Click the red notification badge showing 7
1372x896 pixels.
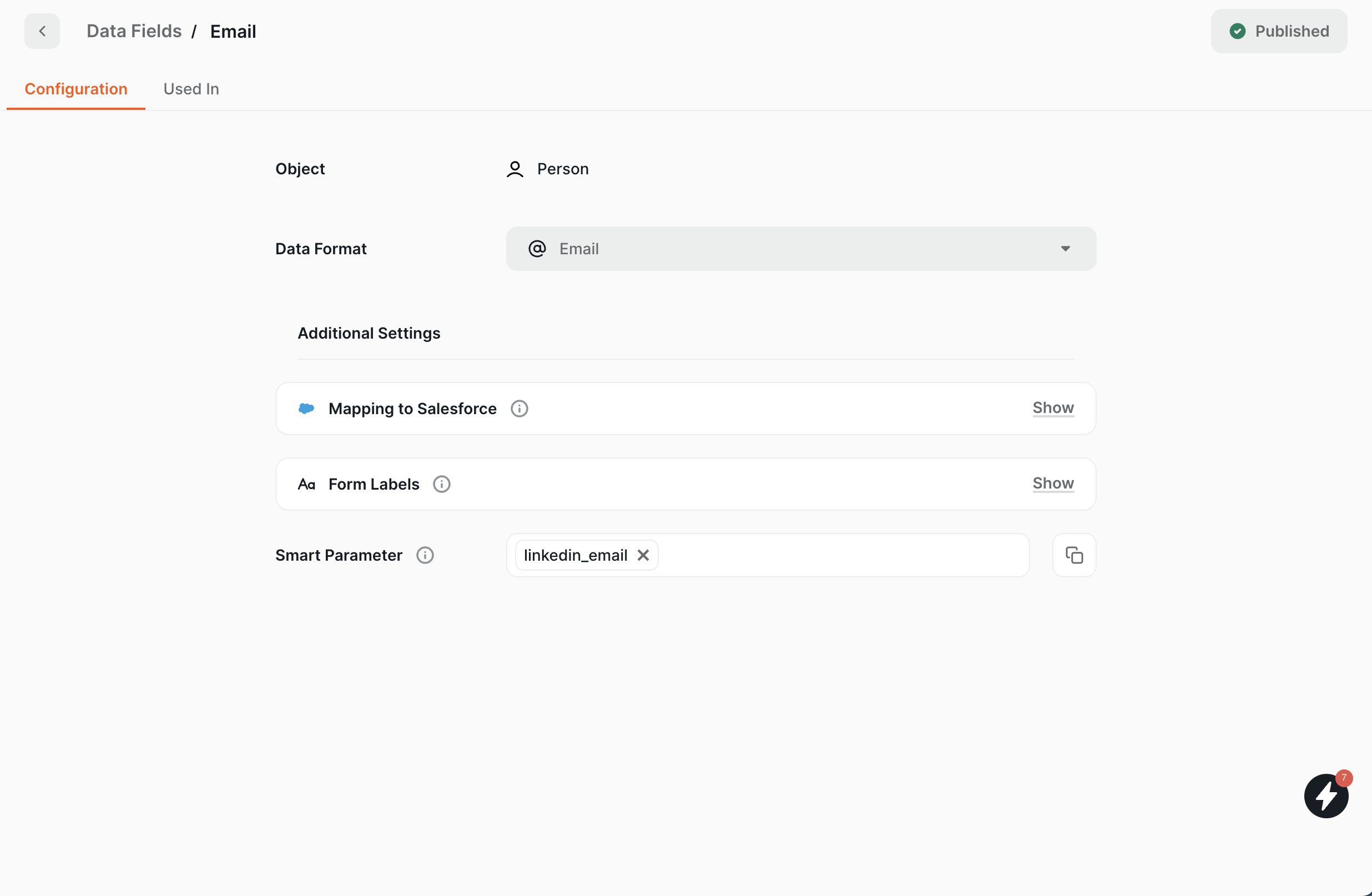click(x=1343, y=778)
